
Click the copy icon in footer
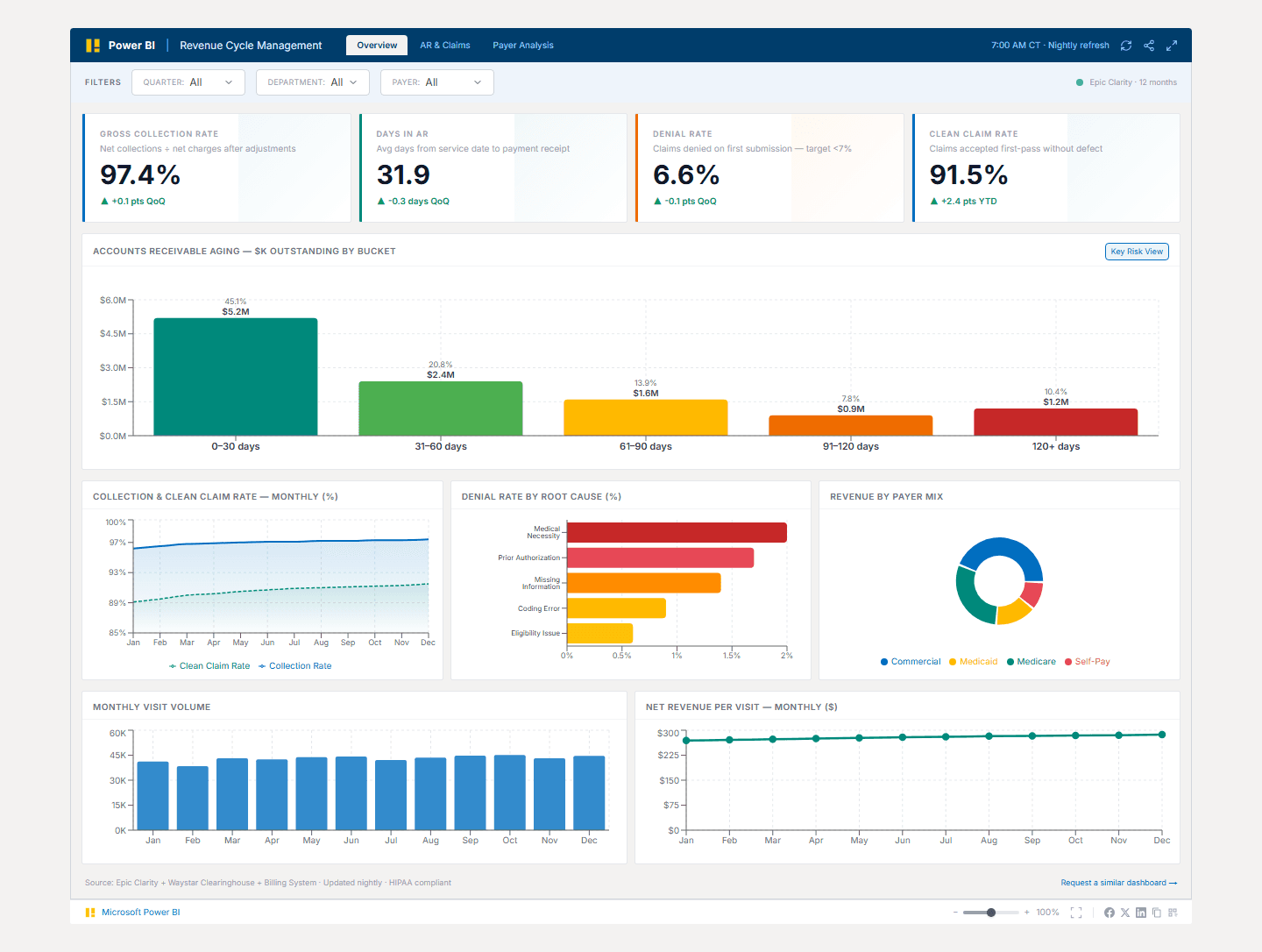(1157, 913)
